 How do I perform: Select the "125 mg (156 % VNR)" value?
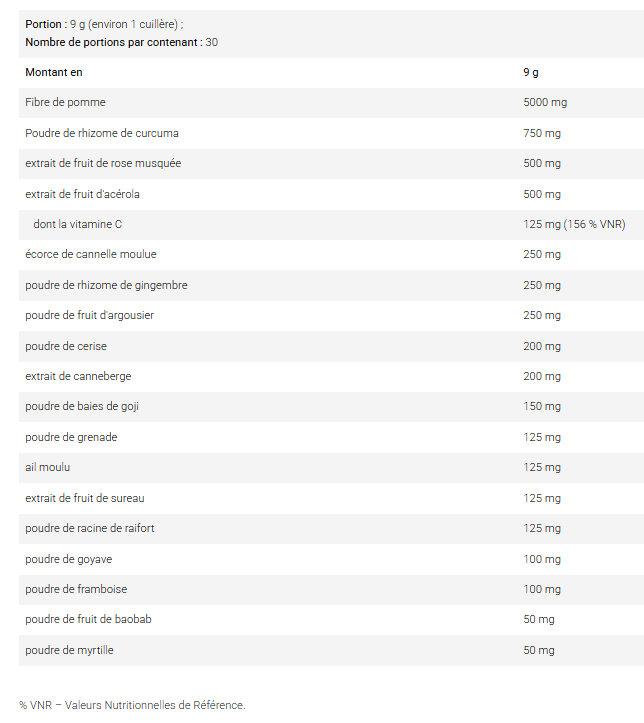574,224
